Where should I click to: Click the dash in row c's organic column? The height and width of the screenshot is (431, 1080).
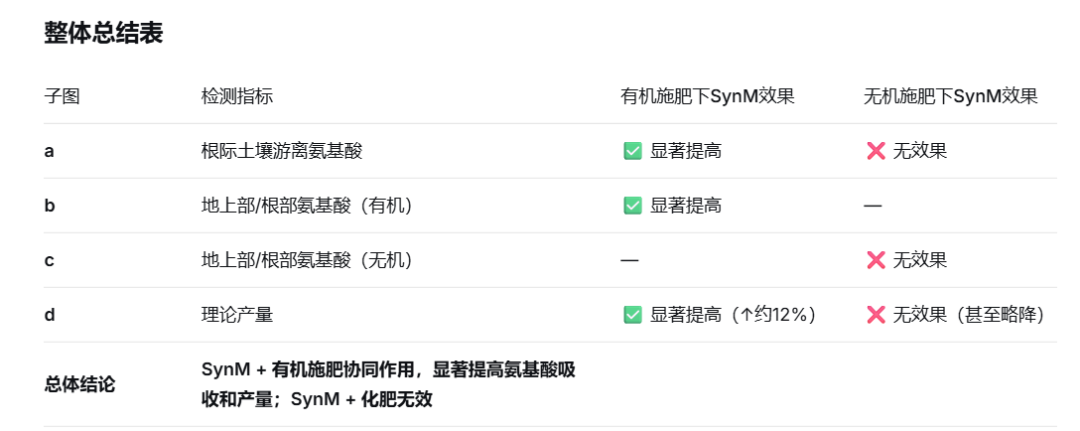(x=630, y=260)
